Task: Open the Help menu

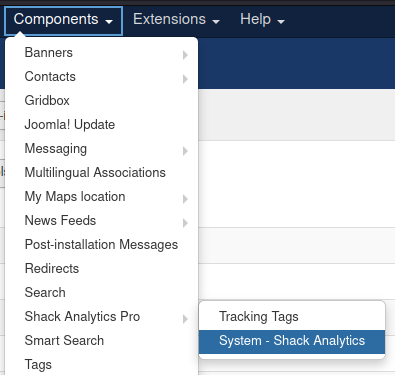Action: pos(262,20)
